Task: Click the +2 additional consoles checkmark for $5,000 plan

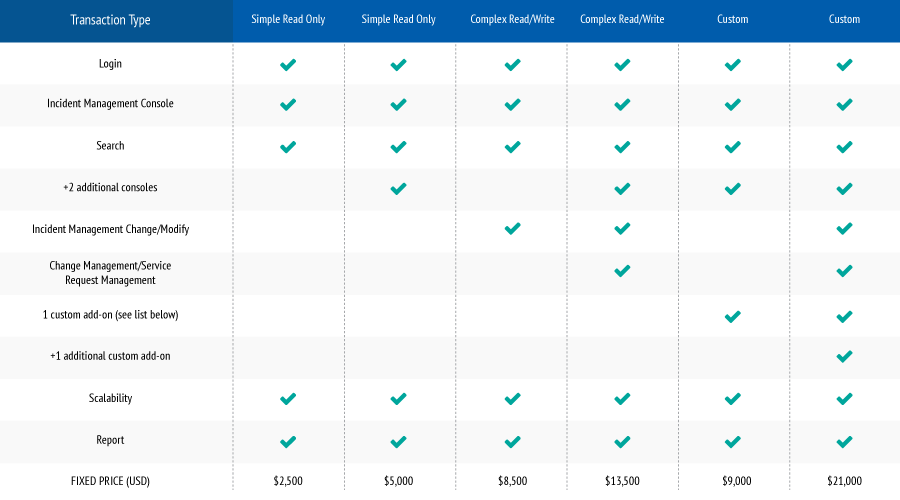Action: point(398,189)
